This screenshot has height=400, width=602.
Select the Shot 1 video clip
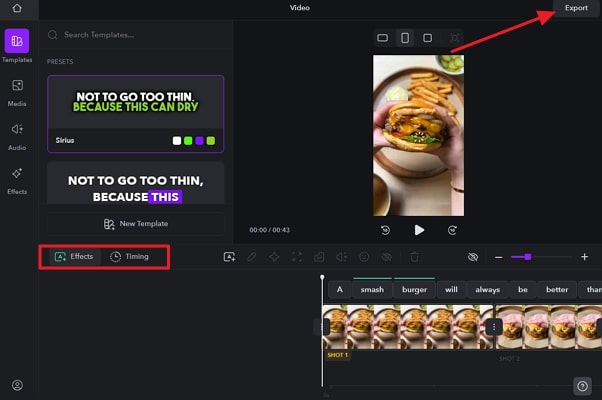pos(407,327)
